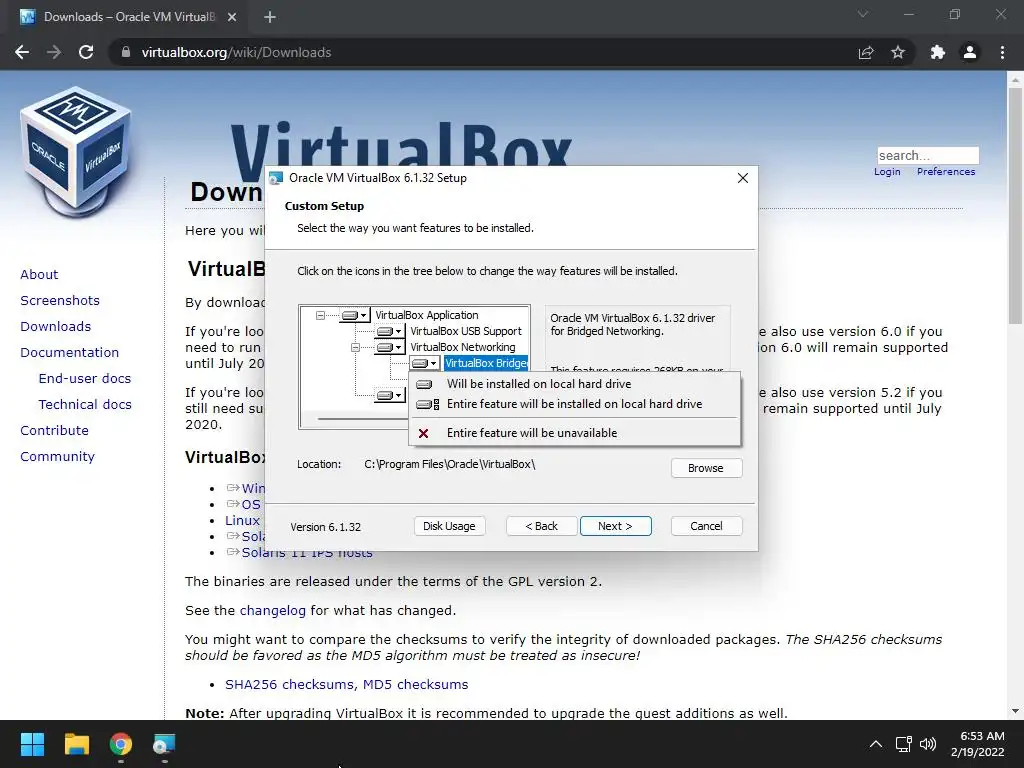Click the browser forward arrow
Screen dimensions: 1024x768
[x=54, y=52]
